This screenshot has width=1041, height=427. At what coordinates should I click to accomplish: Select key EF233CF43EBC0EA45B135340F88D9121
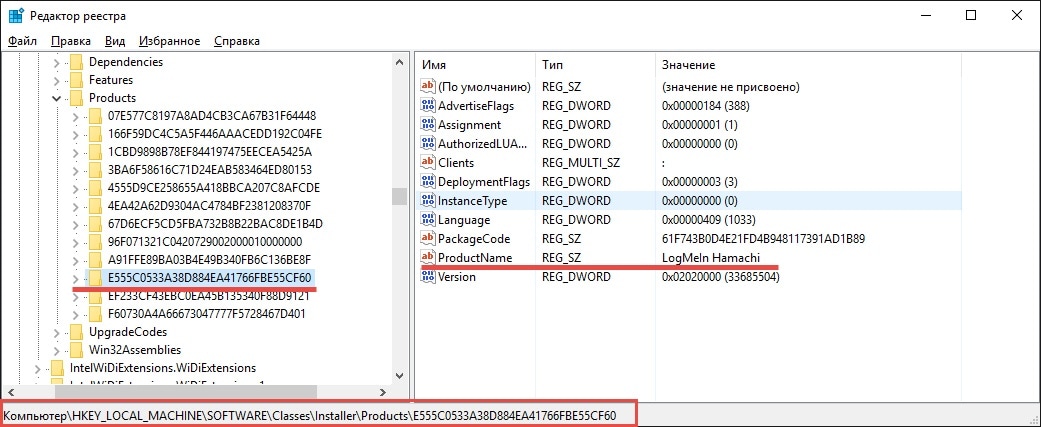pos(211,296)
